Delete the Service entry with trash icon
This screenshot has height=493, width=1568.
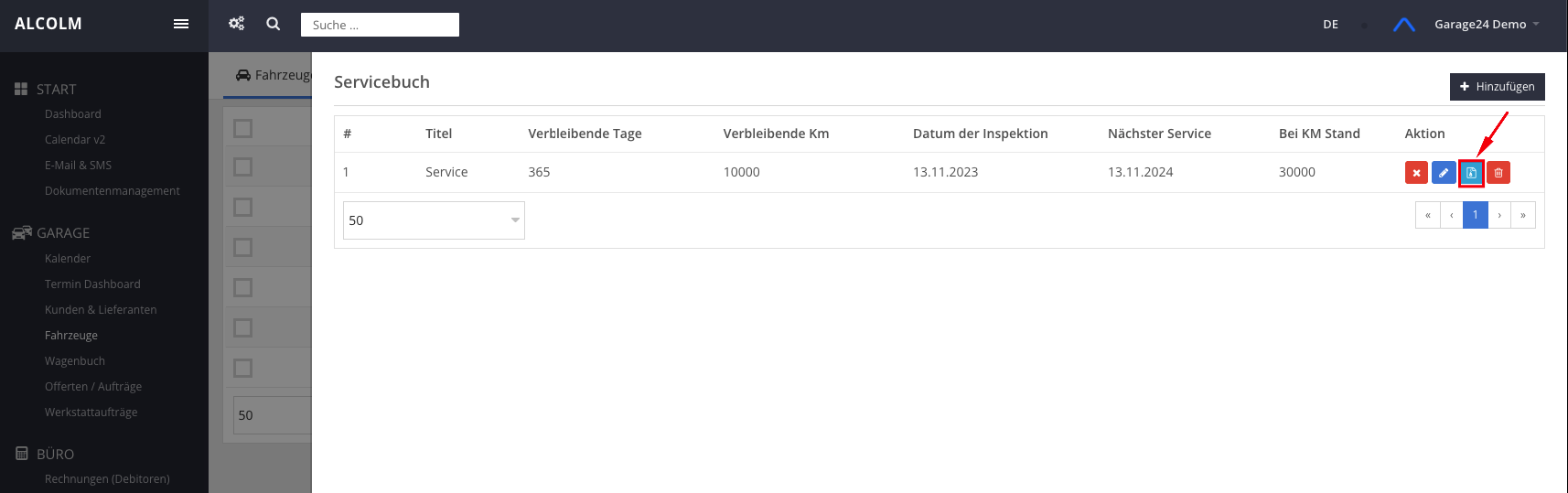[x=1498, y=173]
